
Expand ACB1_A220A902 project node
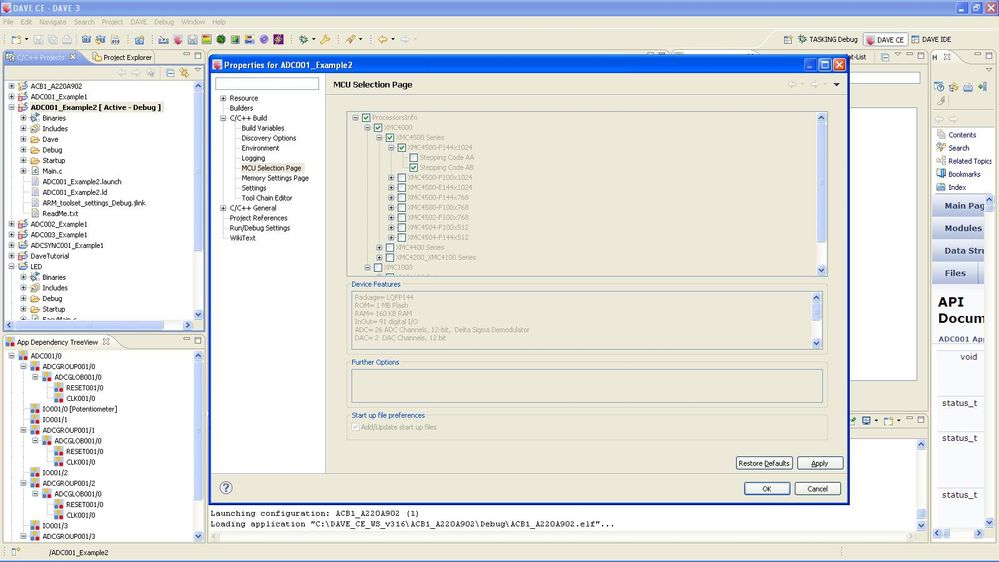click(x=11, y=85)
